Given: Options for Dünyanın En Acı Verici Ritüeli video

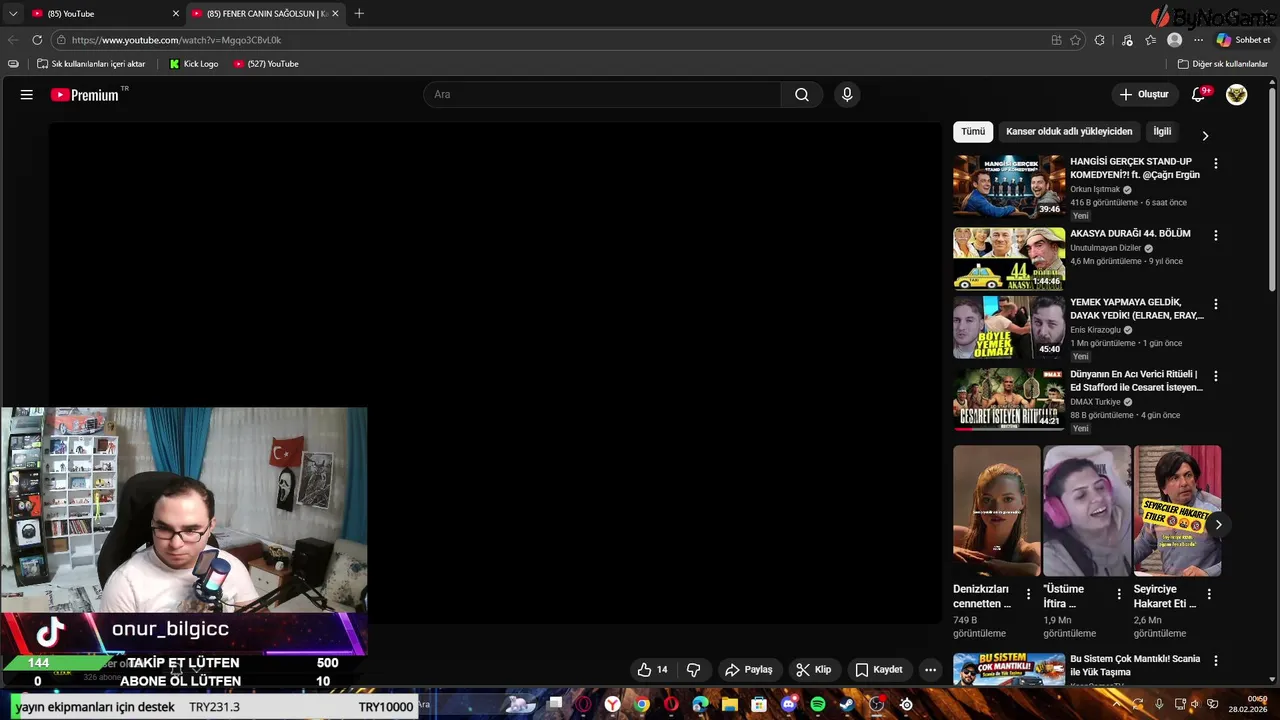Looking at the screenshot, I should [1216, 376].
